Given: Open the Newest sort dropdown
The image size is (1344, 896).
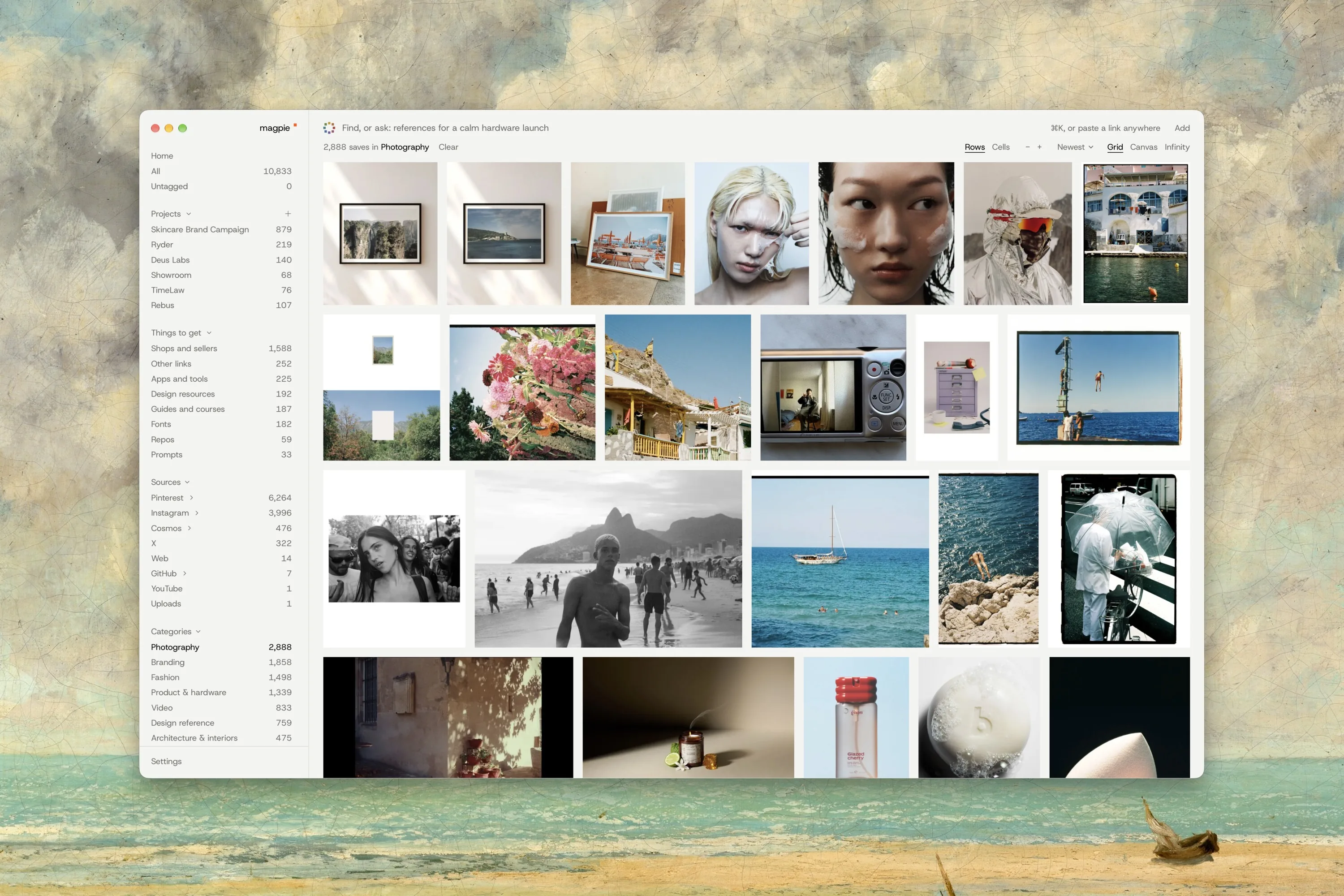Looking at the screenshot, I should 1075,147.
